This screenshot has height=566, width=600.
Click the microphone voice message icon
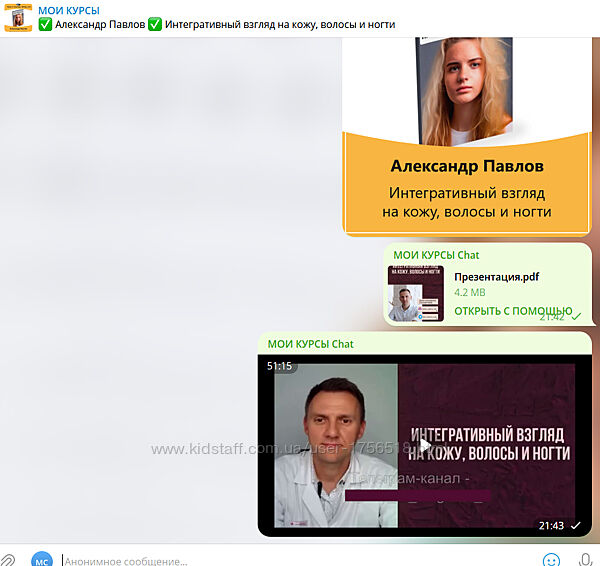coord(587,559)
